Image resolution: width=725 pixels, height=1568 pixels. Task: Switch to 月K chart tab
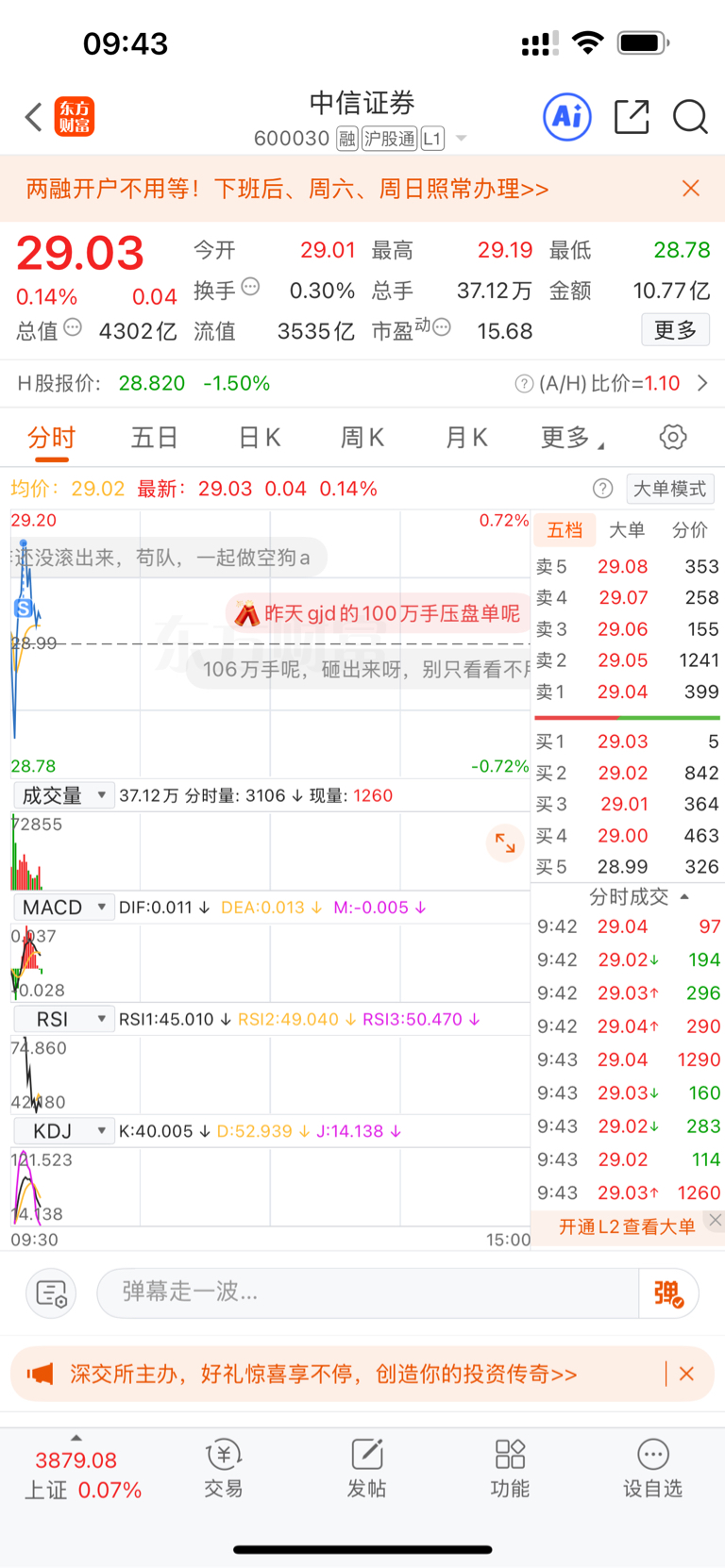[x=466, y=438]
